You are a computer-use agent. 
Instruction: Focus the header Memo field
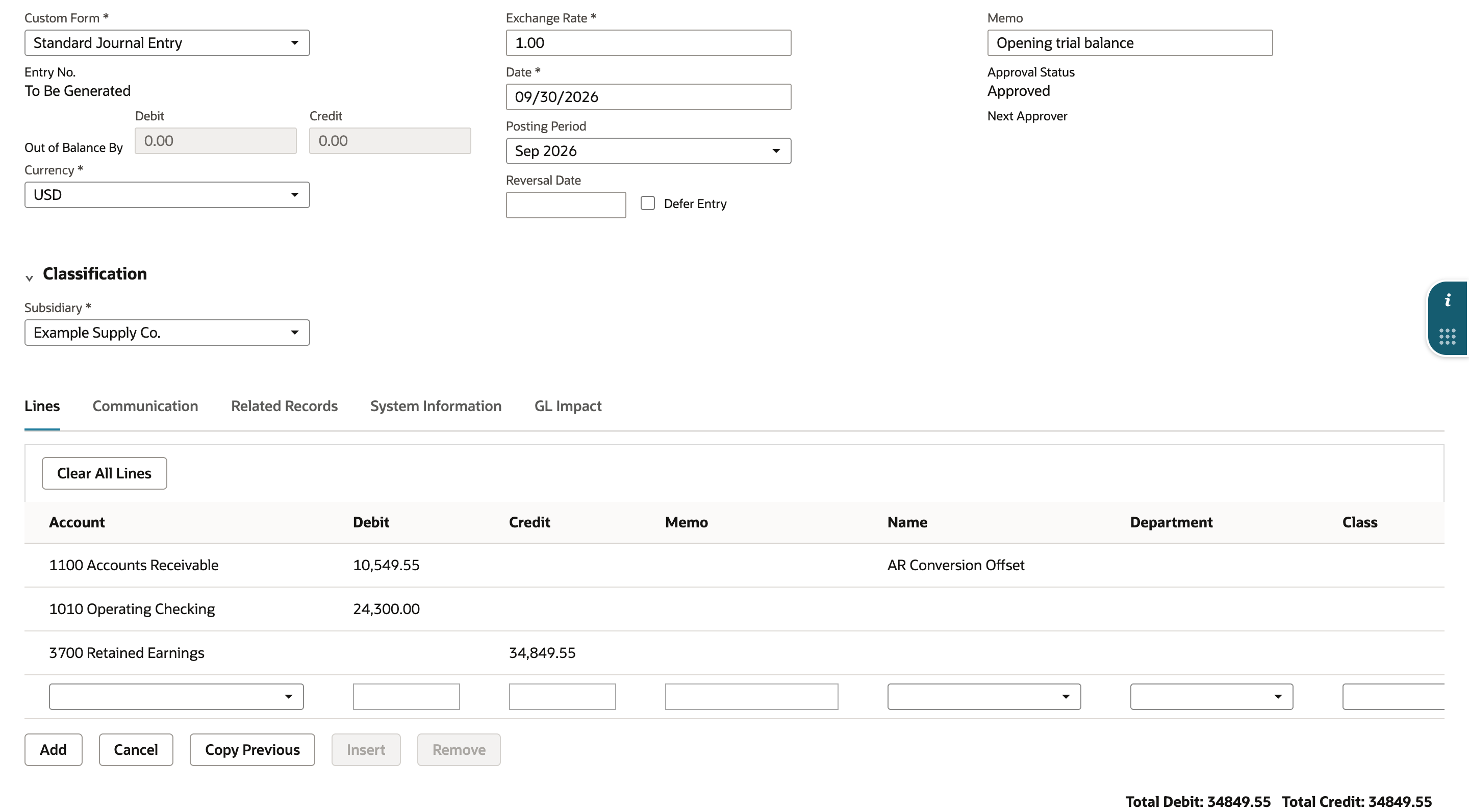1130,43
